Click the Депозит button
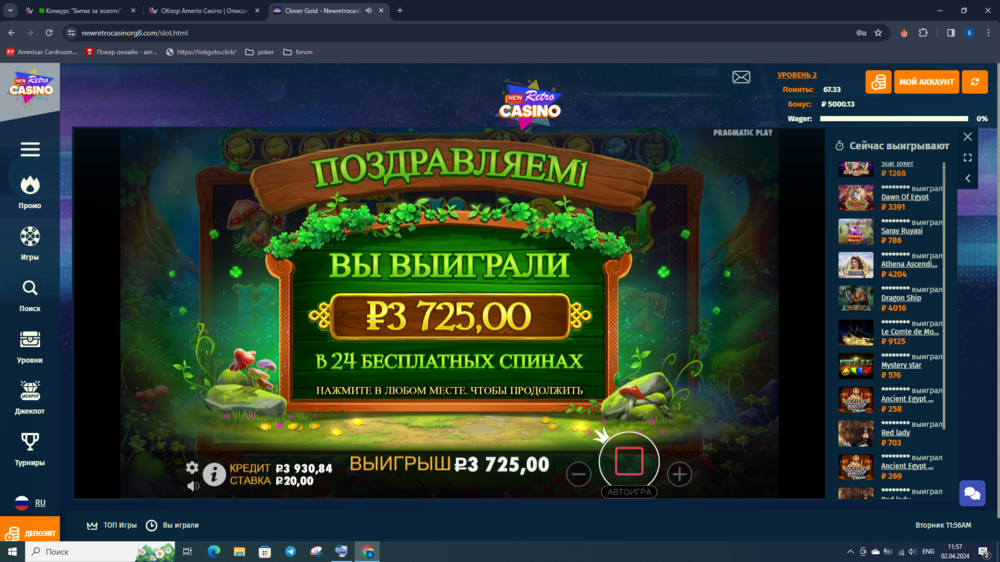The height and width of the screenshot is (562, 1000). click(x=30, y=533)
